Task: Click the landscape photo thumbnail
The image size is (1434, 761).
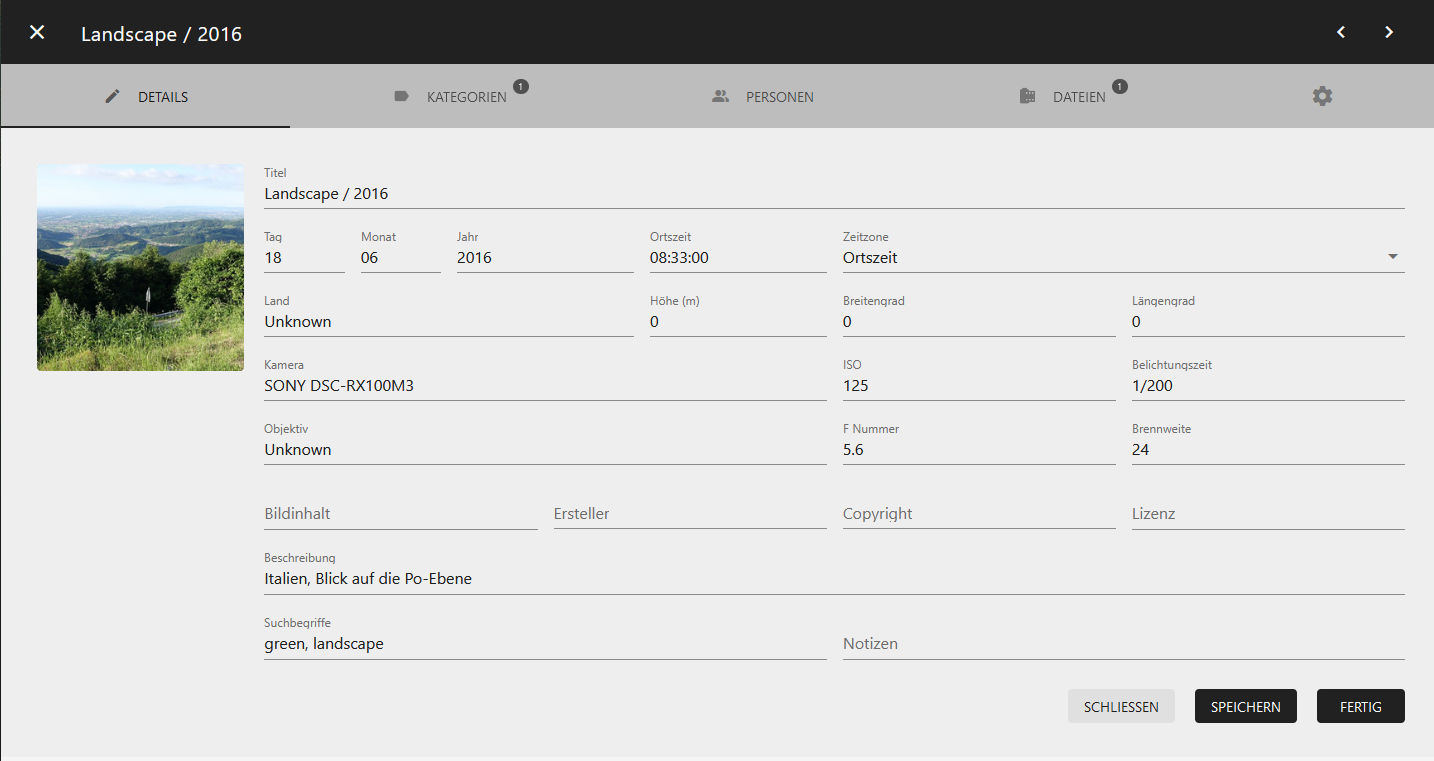Action: point(140,267)
